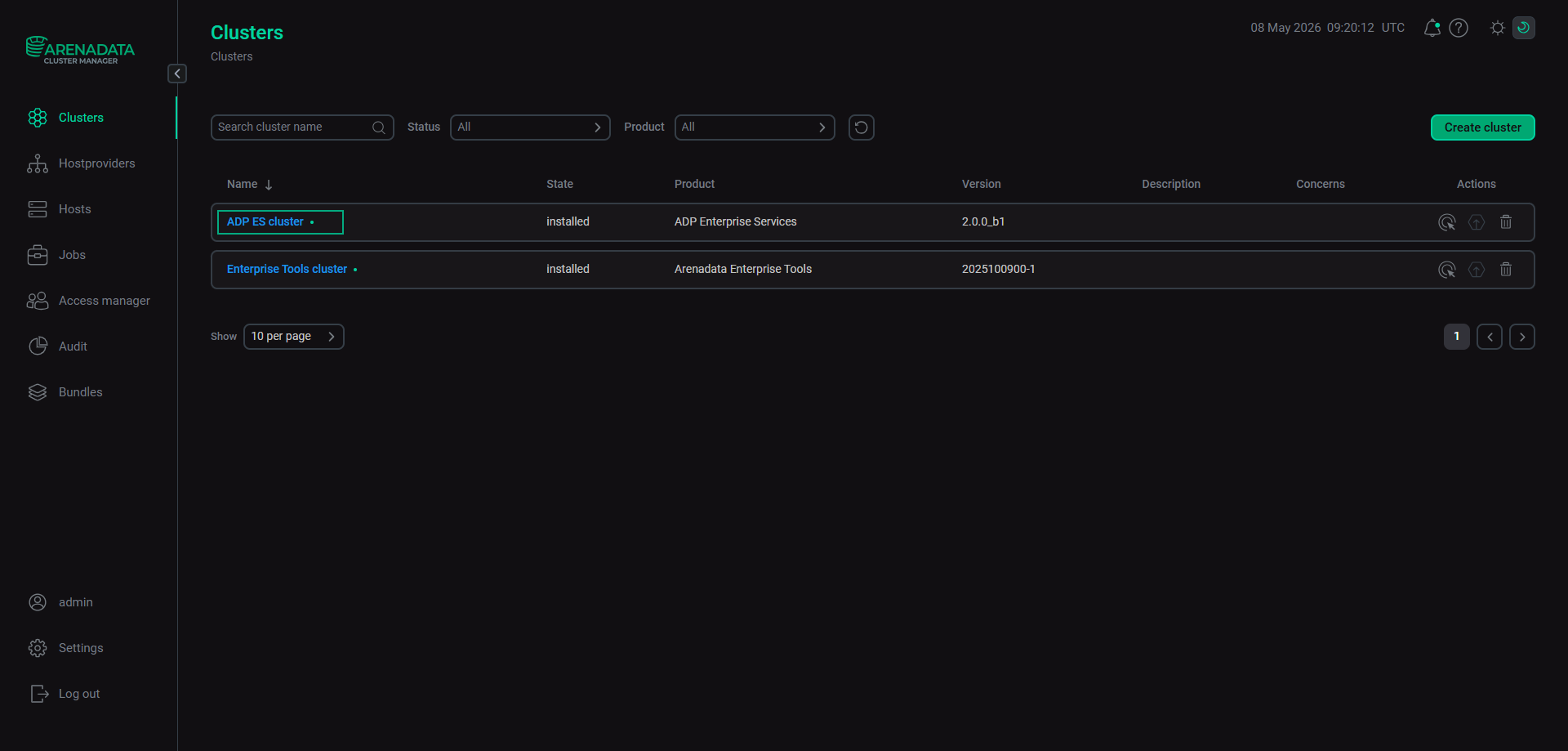Sort the table by Name column

[250, 185]
